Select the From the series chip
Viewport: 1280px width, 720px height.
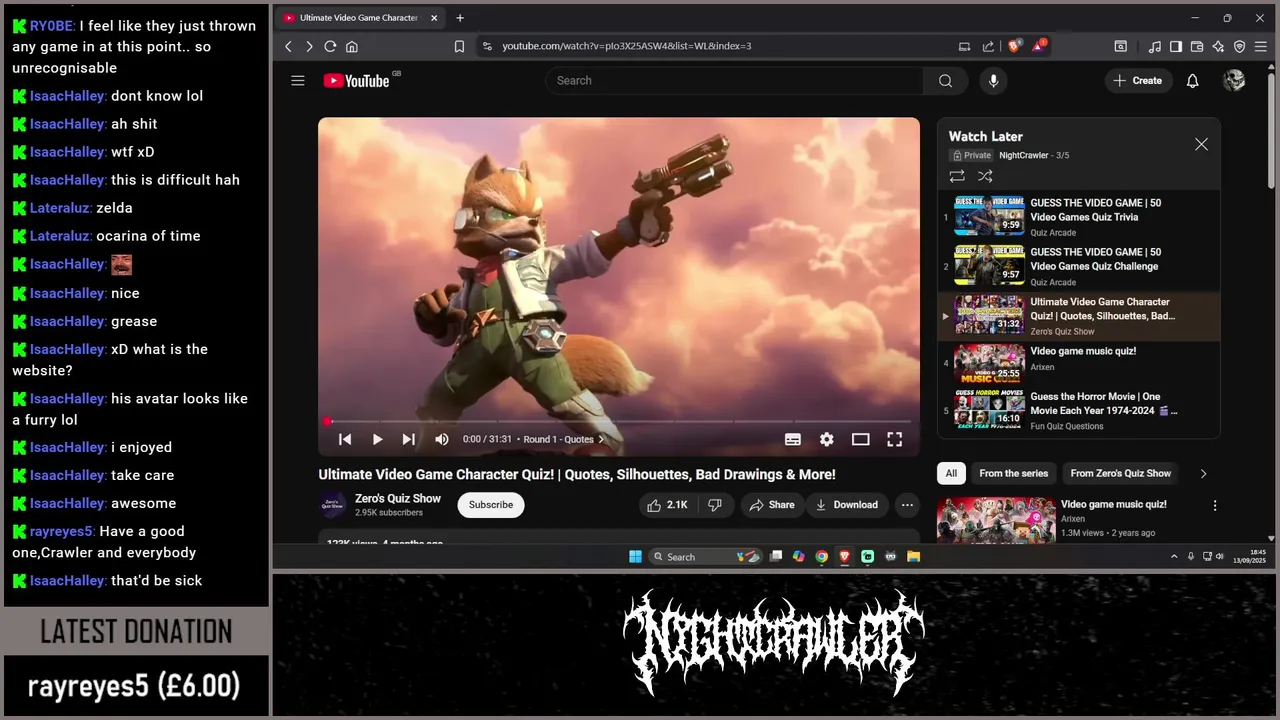pos(1013,473)
